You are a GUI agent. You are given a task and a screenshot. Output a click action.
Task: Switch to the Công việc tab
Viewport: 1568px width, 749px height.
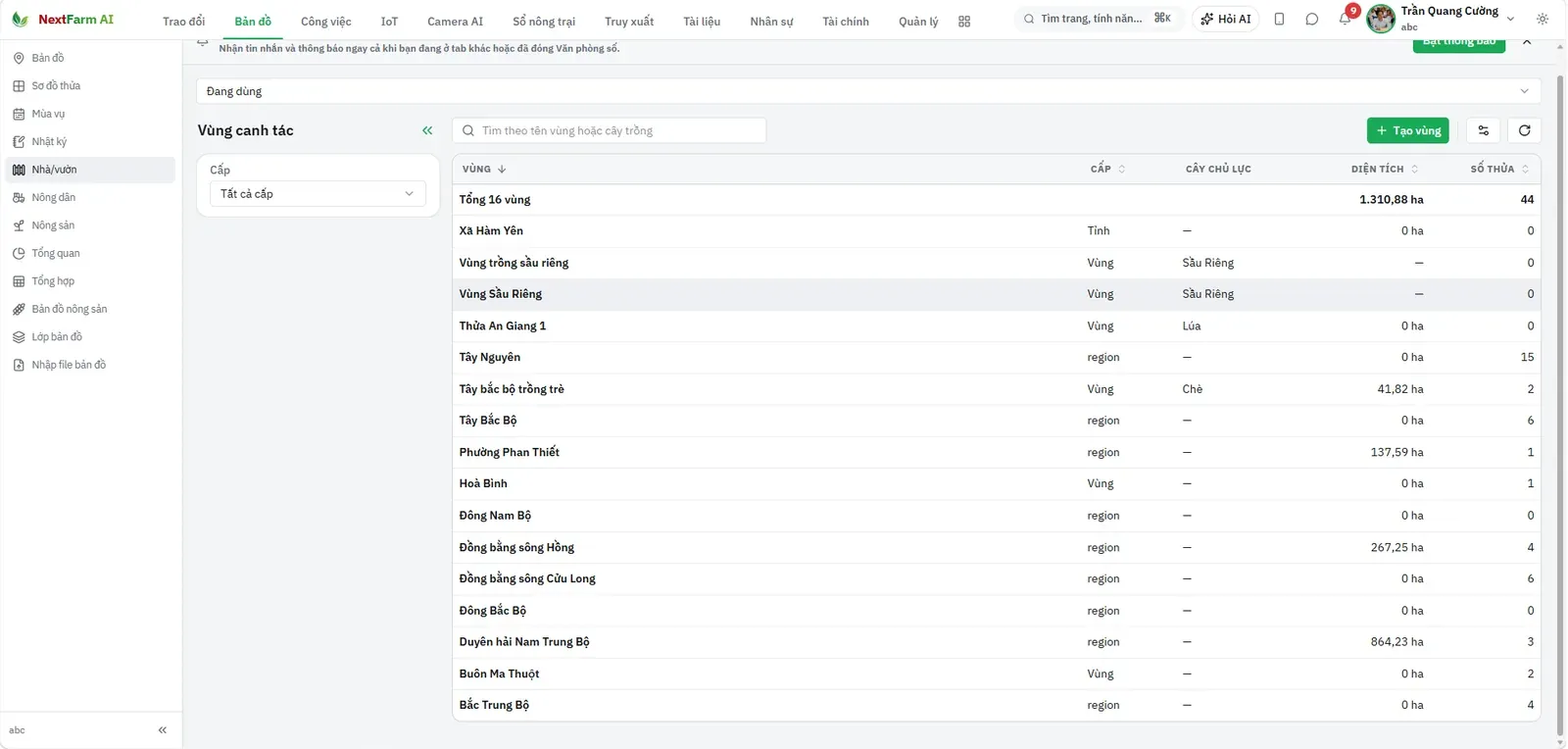click(x=326, y=21)
